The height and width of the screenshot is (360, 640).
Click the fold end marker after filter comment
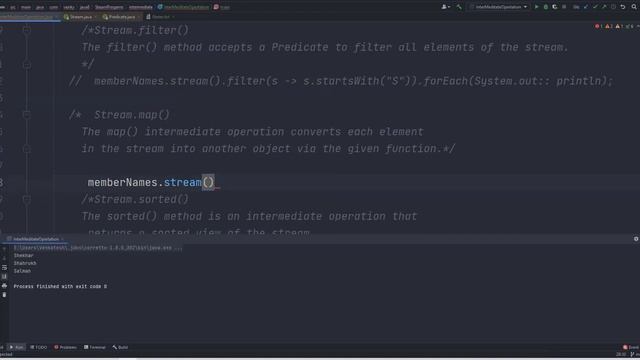point(27,64)
